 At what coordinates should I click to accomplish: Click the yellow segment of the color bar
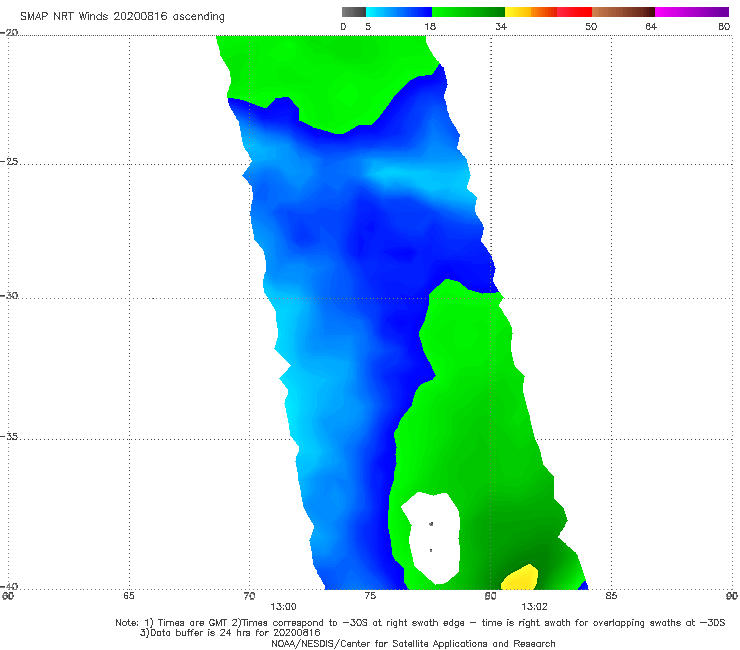point(518,12)
